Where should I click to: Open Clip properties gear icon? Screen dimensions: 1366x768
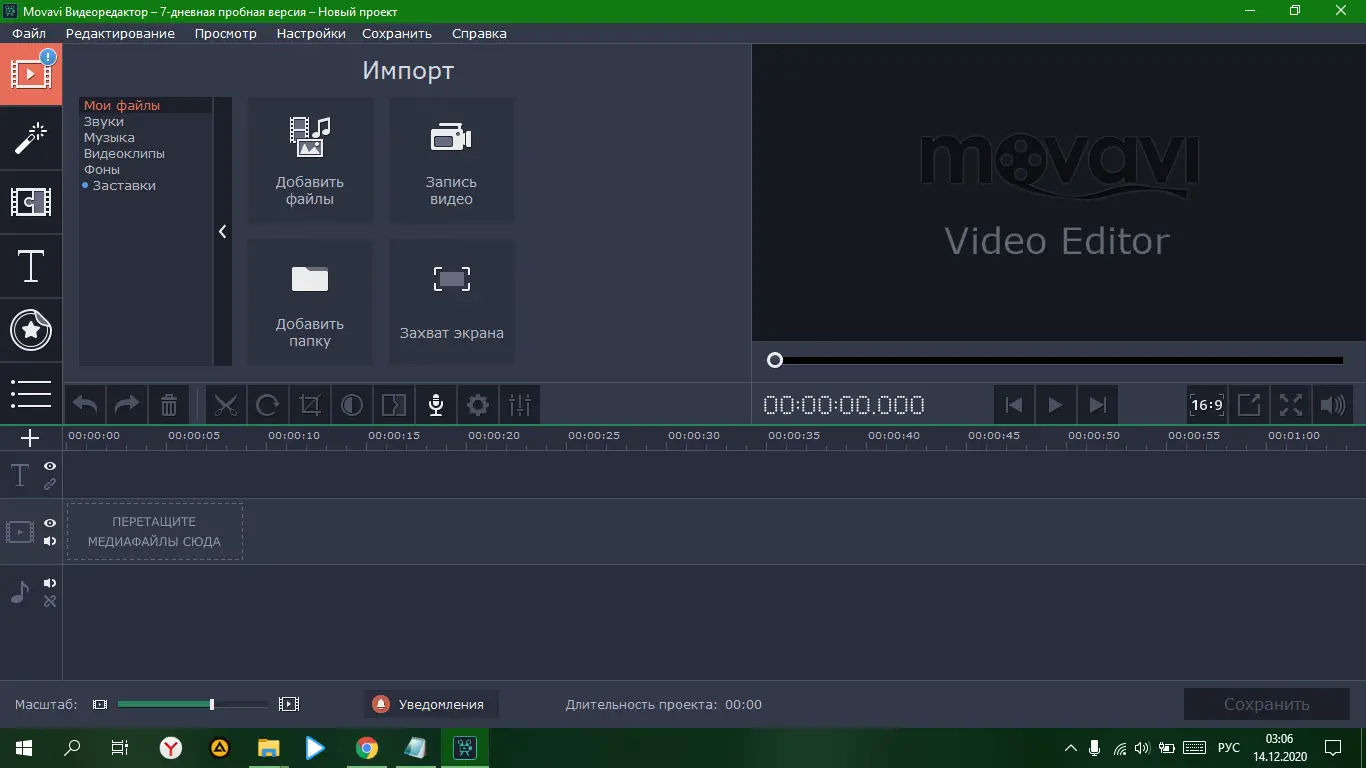pos(478,405)
